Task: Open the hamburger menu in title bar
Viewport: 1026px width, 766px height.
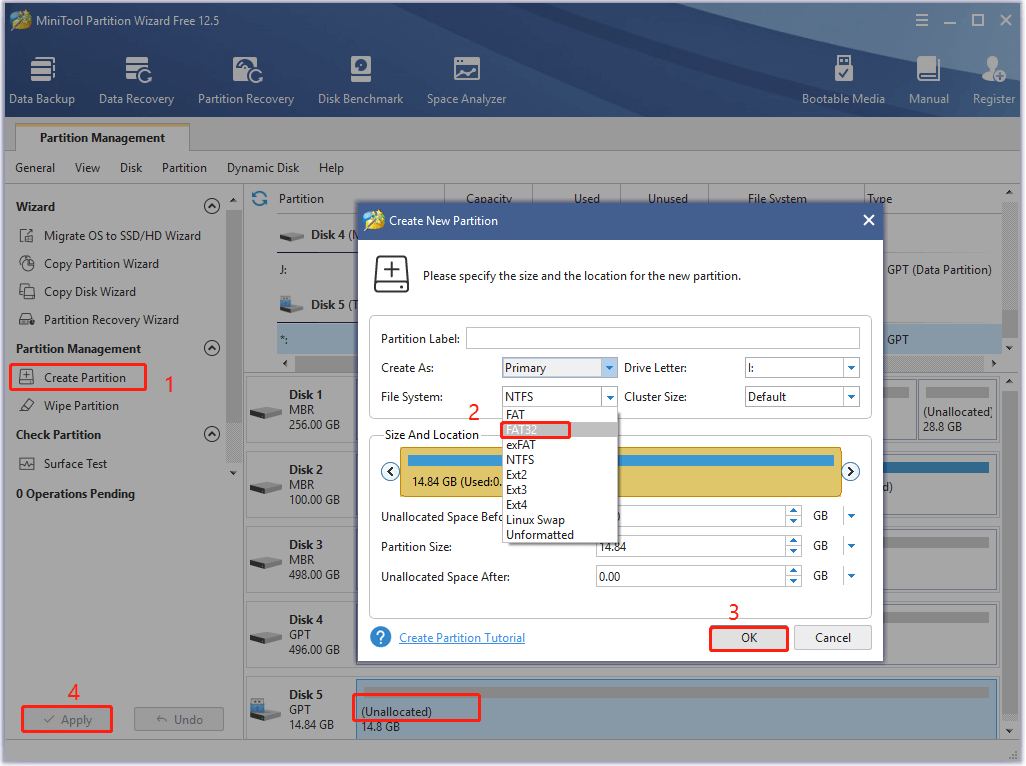Action: [x=922, y=20]
